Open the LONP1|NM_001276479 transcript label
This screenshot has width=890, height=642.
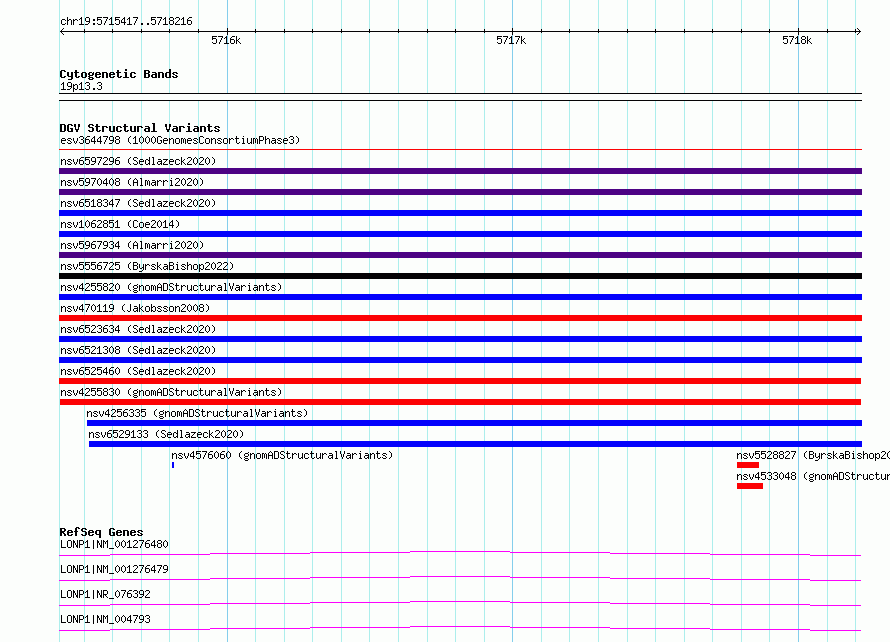click(x=114, y=569)
